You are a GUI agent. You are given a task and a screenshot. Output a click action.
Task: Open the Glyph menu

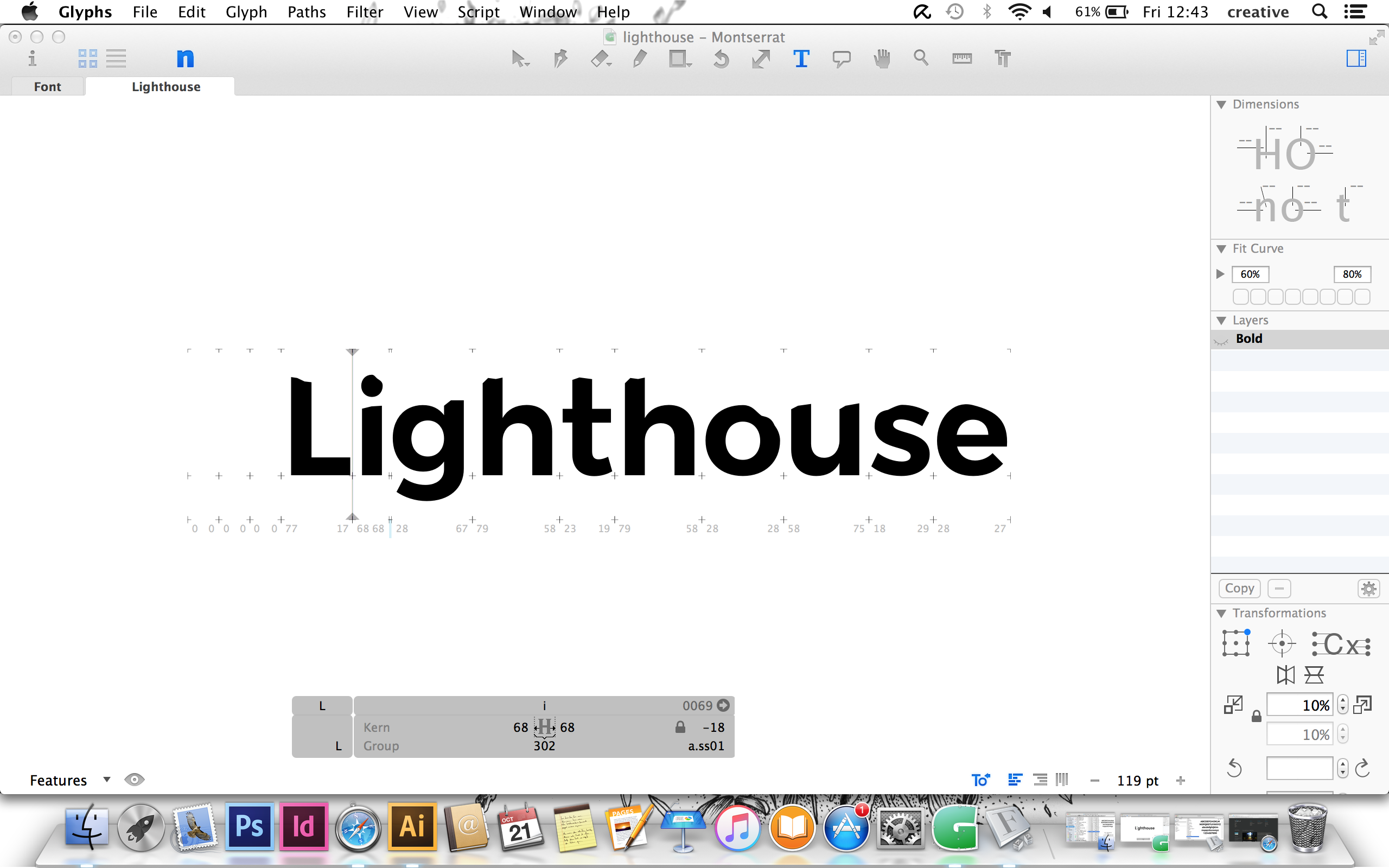(246, 12)
